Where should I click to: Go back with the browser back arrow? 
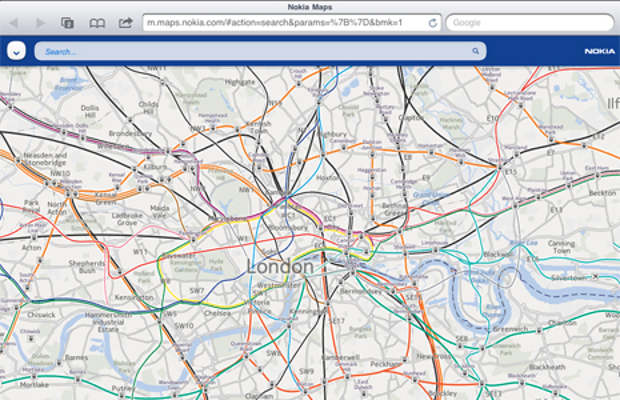[14, 23]
